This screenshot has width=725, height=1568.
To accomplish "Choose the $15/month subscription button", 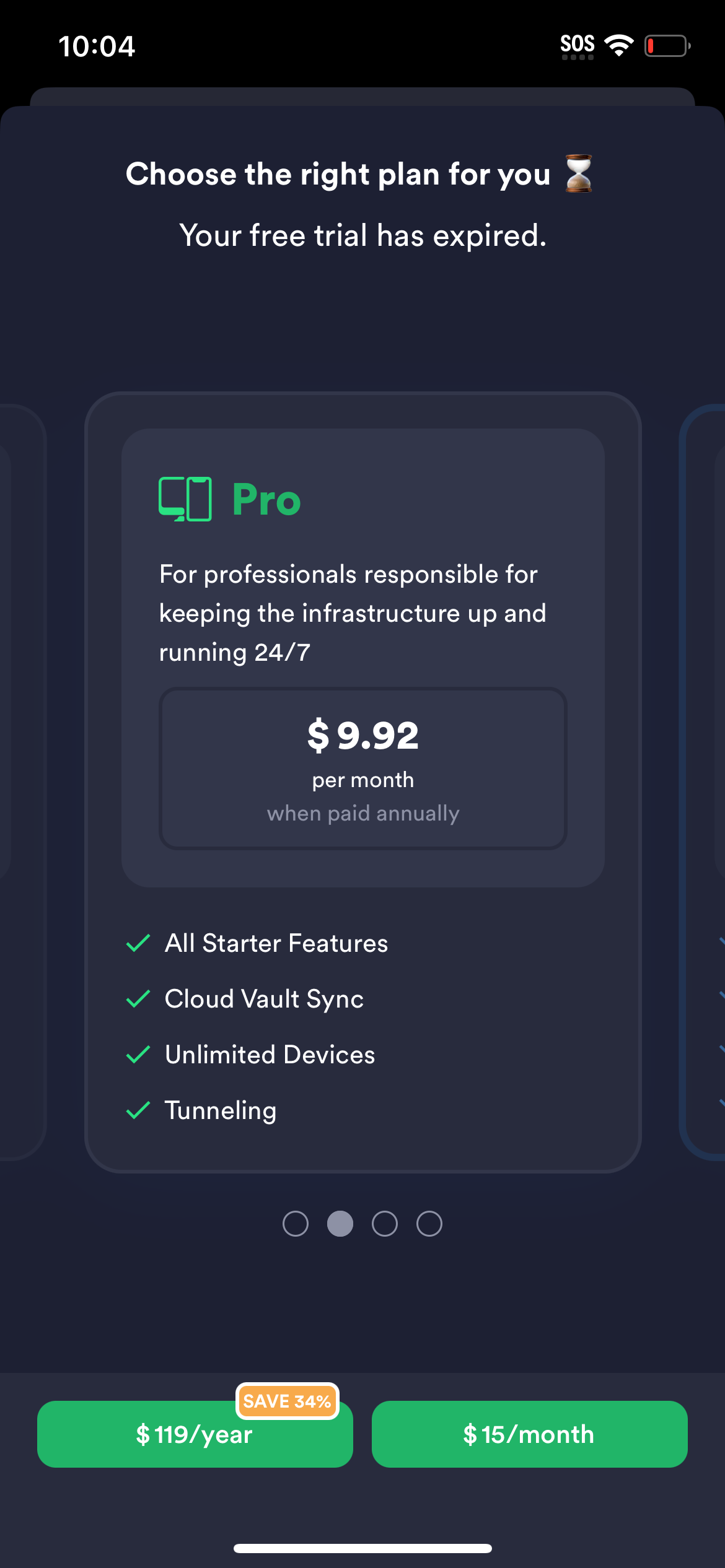I will click(529, 1434).
